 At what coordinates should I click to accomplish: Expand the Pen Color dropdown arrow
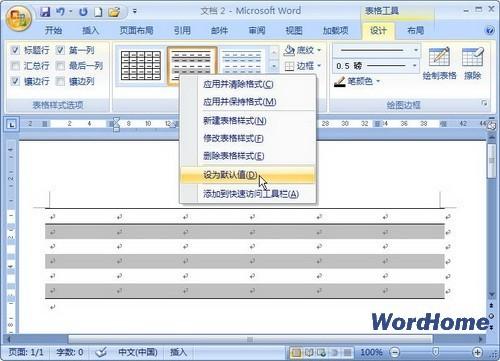pos(378,81)
